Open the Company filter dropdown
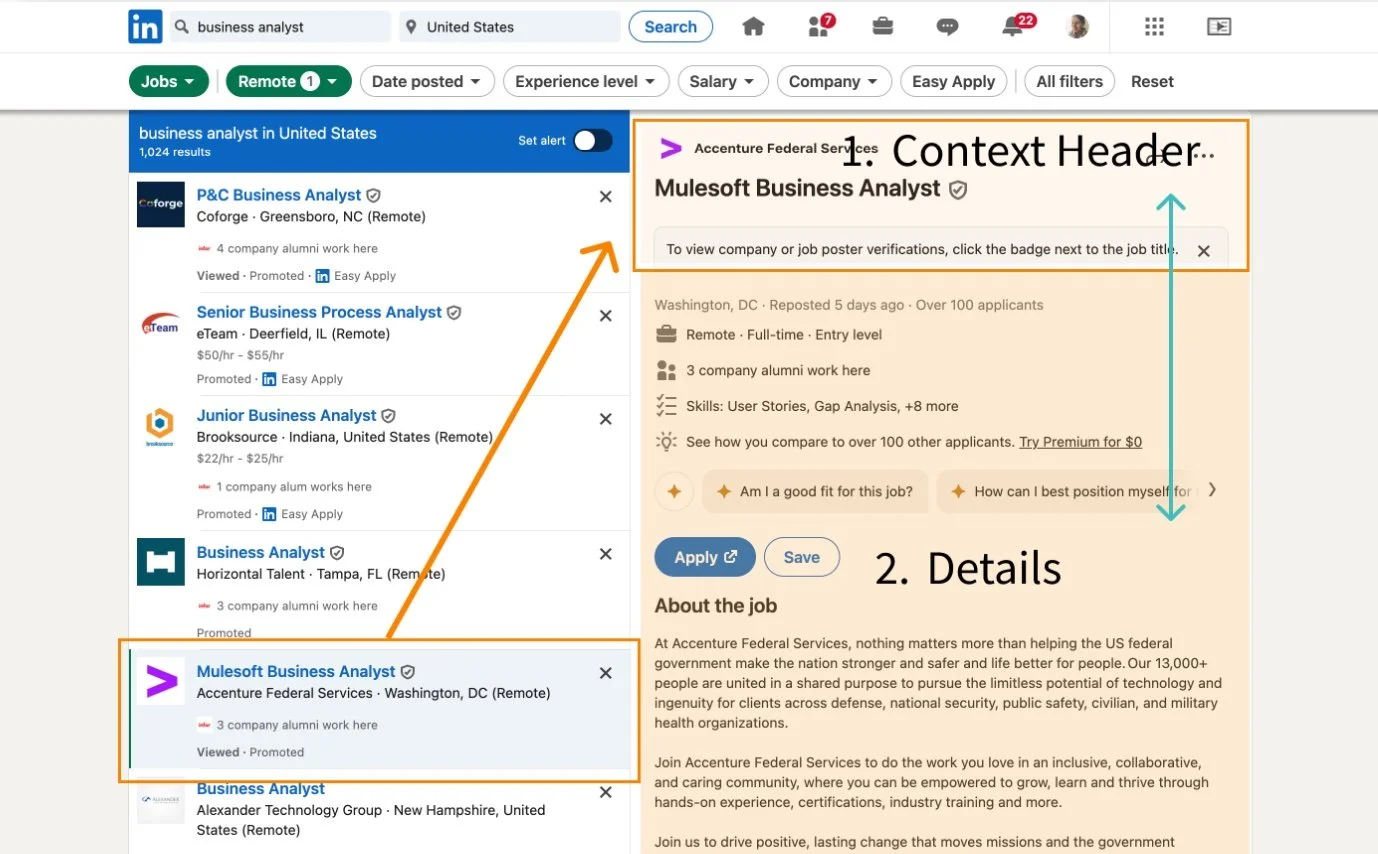The image size is (1378, 854). coord(834,82)
